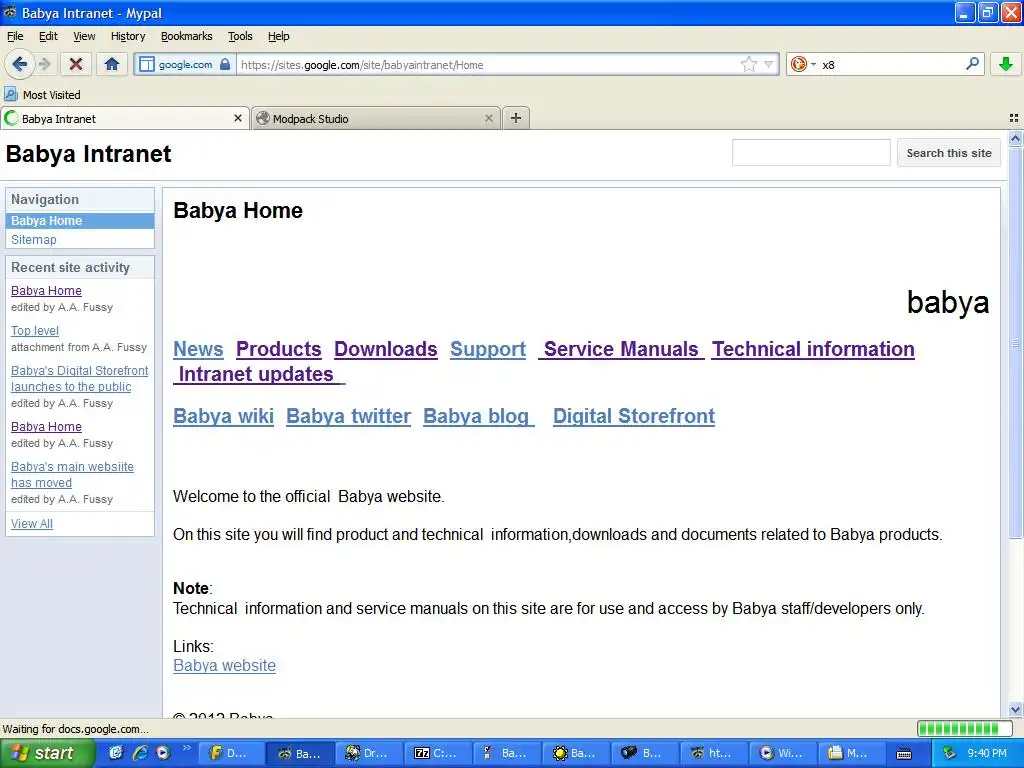
Task: Launch Internet Explorer from Quick Launch
Action: (140, 753)
